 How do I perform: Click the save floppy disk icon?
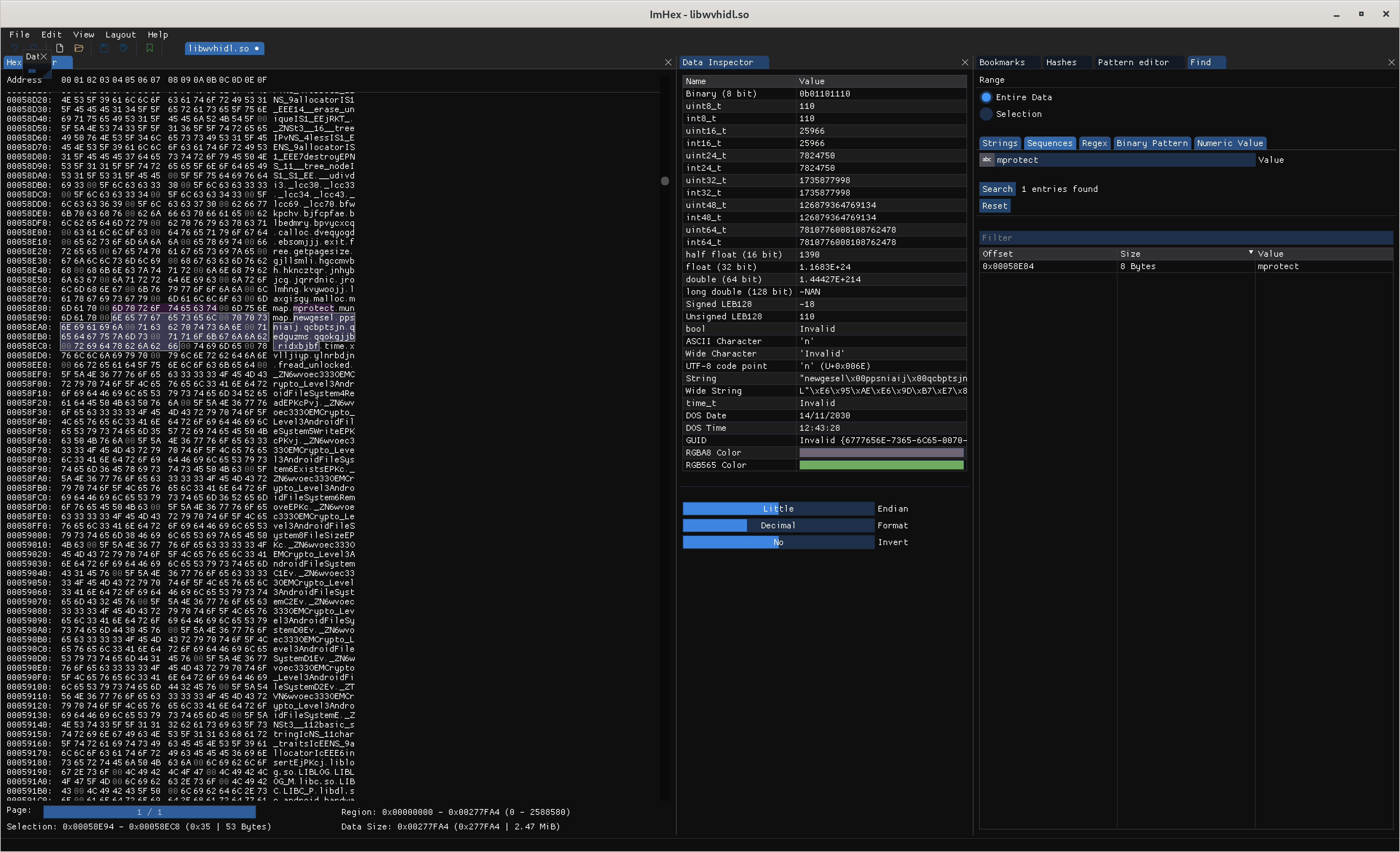[x=104, y=48]
